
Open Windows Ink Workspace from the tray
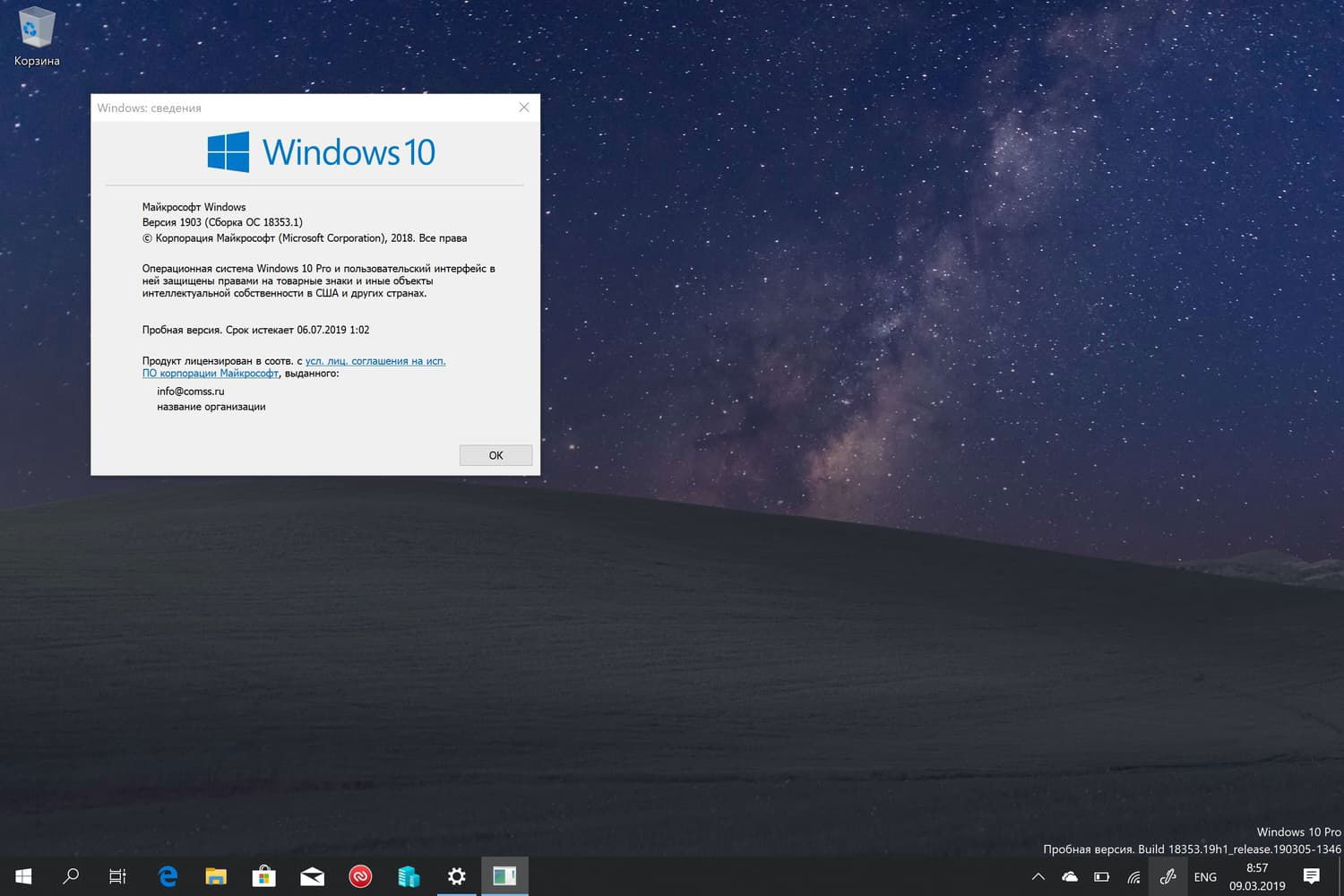(x=1167, y=876)
